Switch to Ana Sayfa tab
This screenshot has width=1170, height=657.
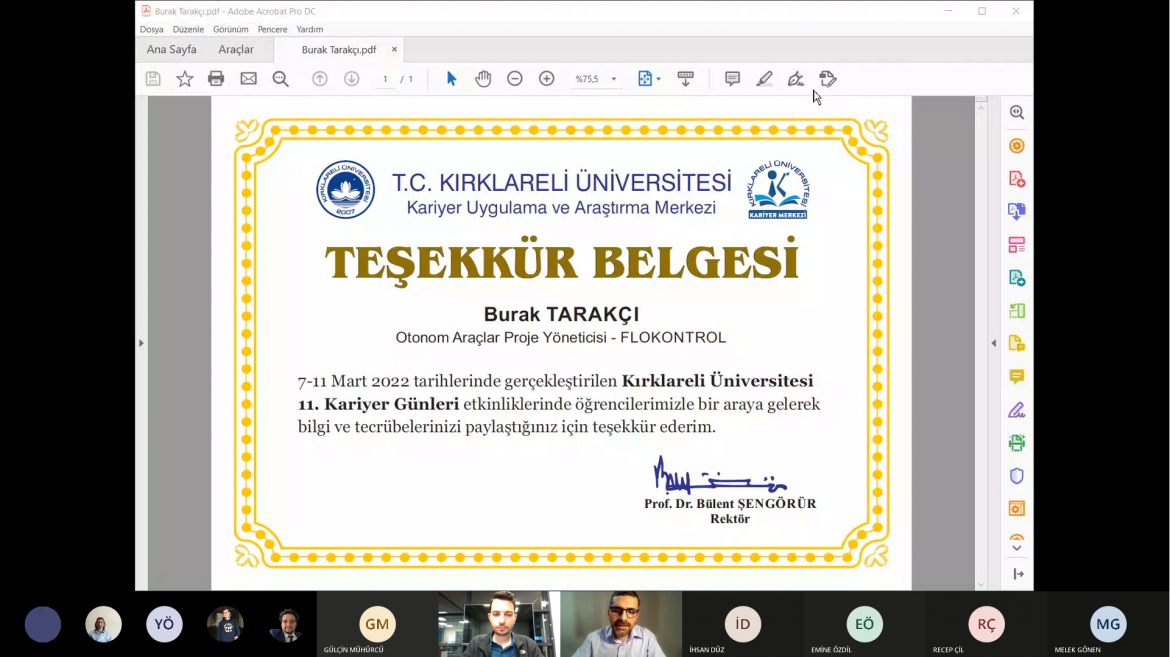pyautogui.click(x=172, y=49)
